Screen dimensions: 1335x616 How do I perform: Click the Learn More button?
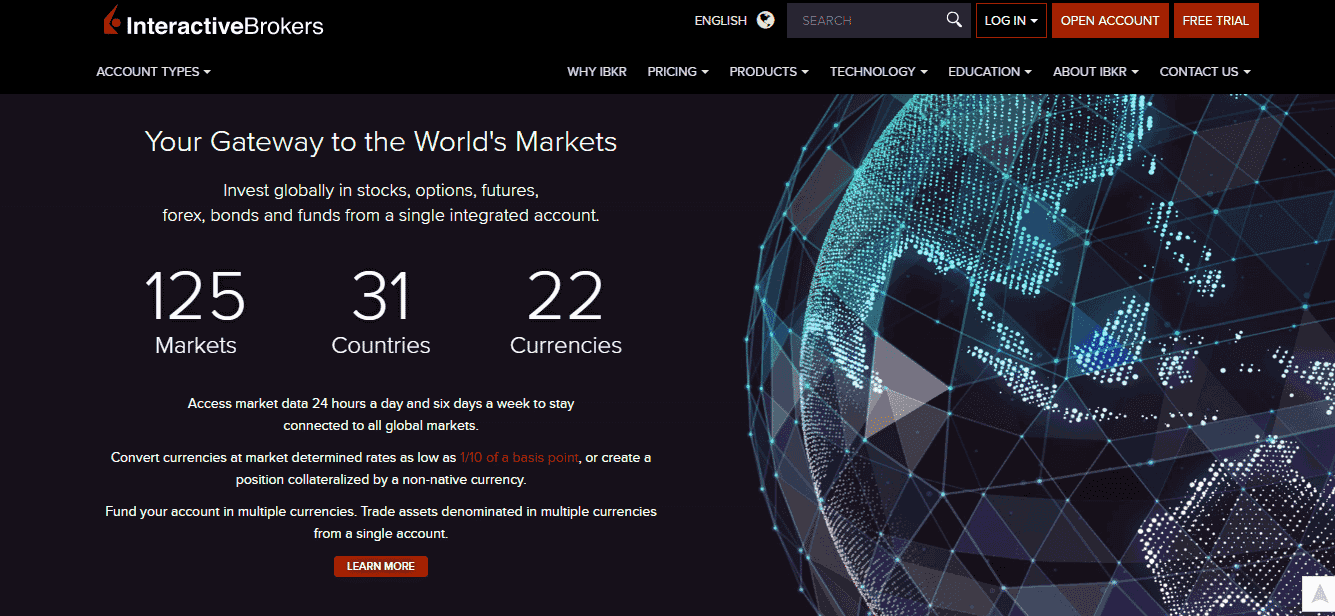(x=381, y=566)
